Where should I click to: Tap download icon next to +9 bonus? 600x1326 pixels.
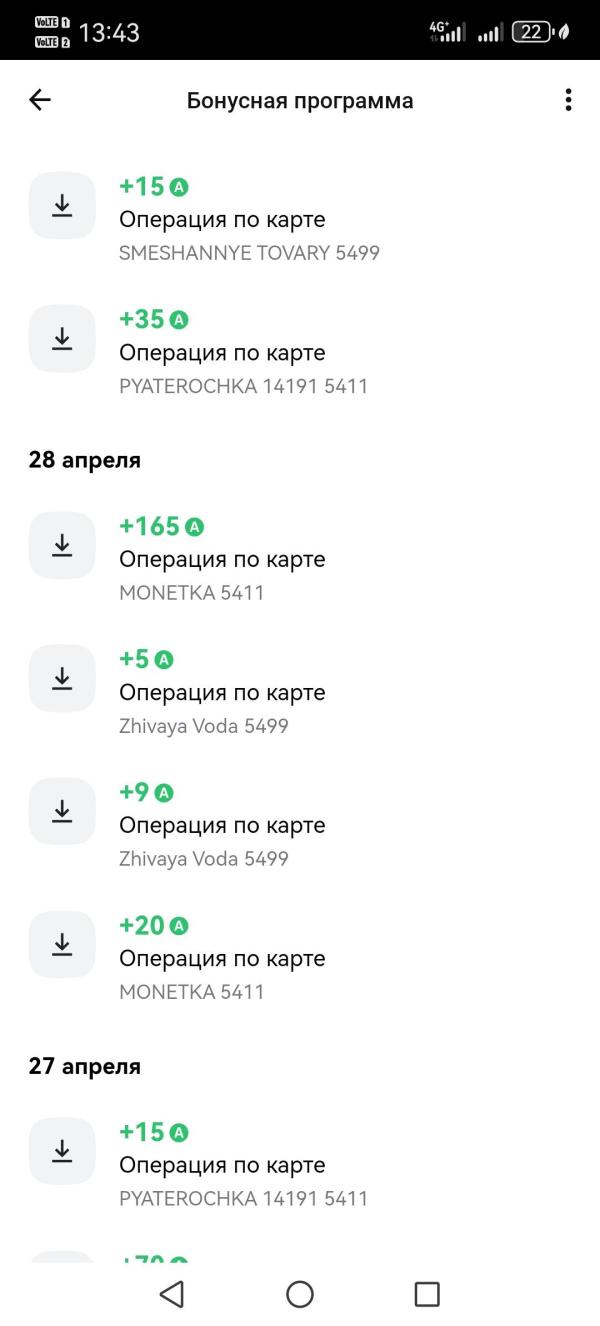(62, 811)
